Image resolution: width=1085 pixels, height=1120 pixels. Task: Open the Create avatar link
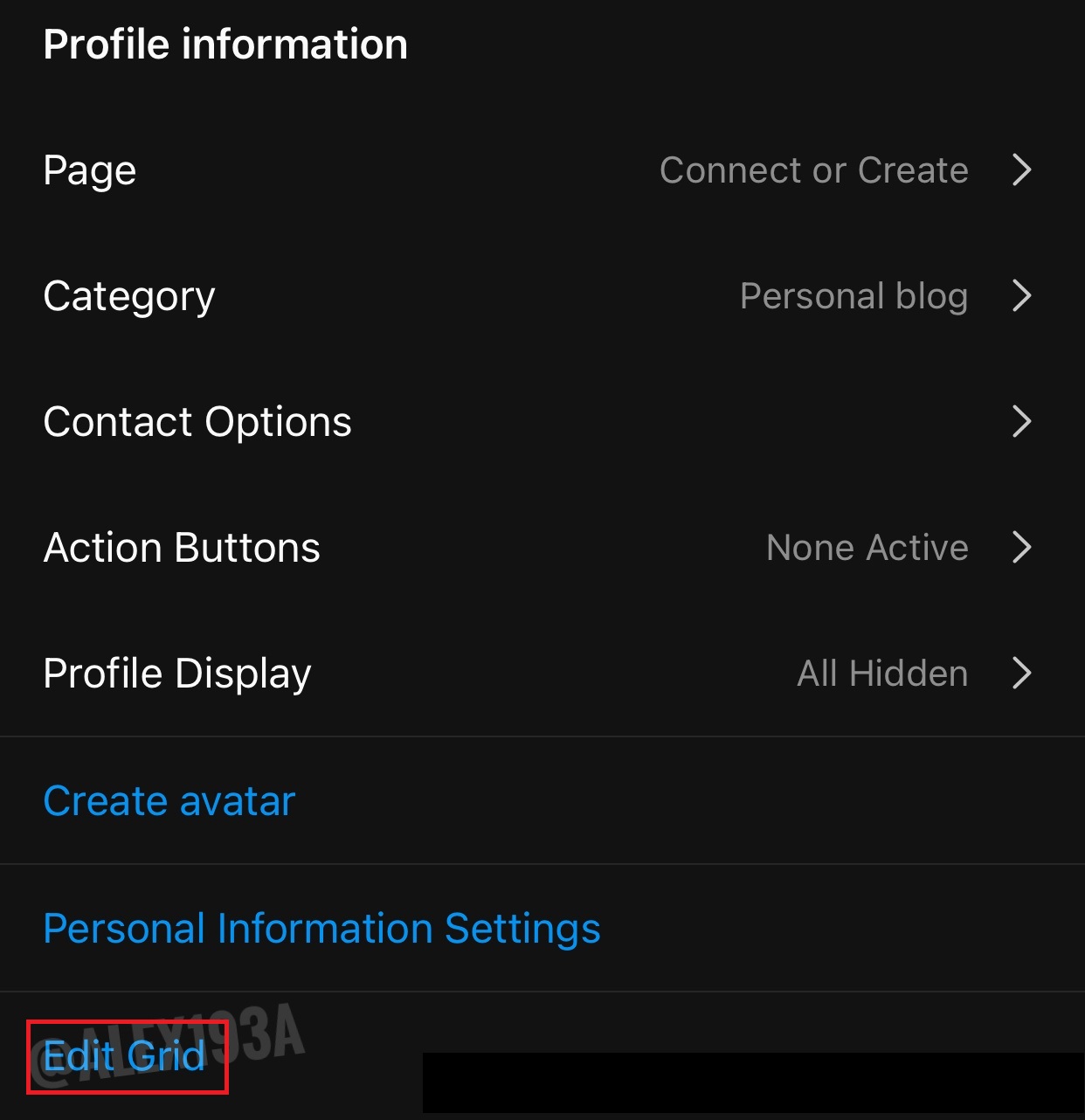point(169,801)
